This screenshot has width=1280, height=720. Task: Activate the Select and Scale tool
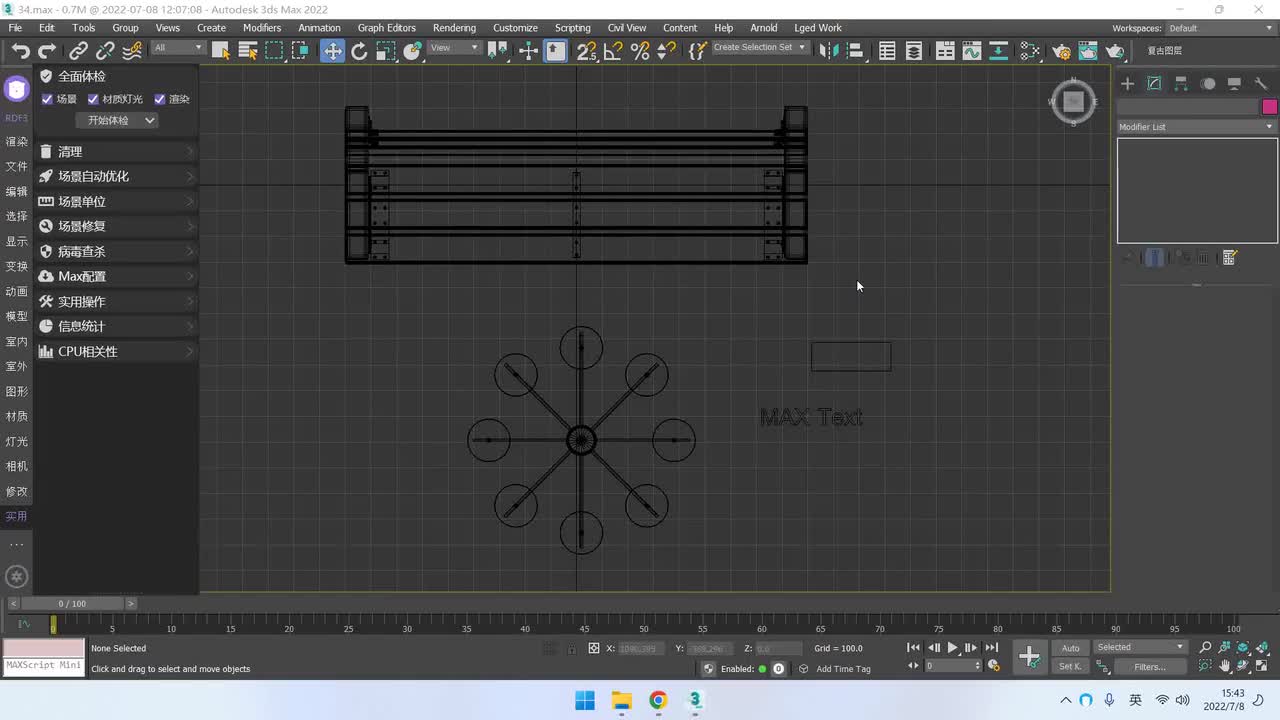coord(386,51)
